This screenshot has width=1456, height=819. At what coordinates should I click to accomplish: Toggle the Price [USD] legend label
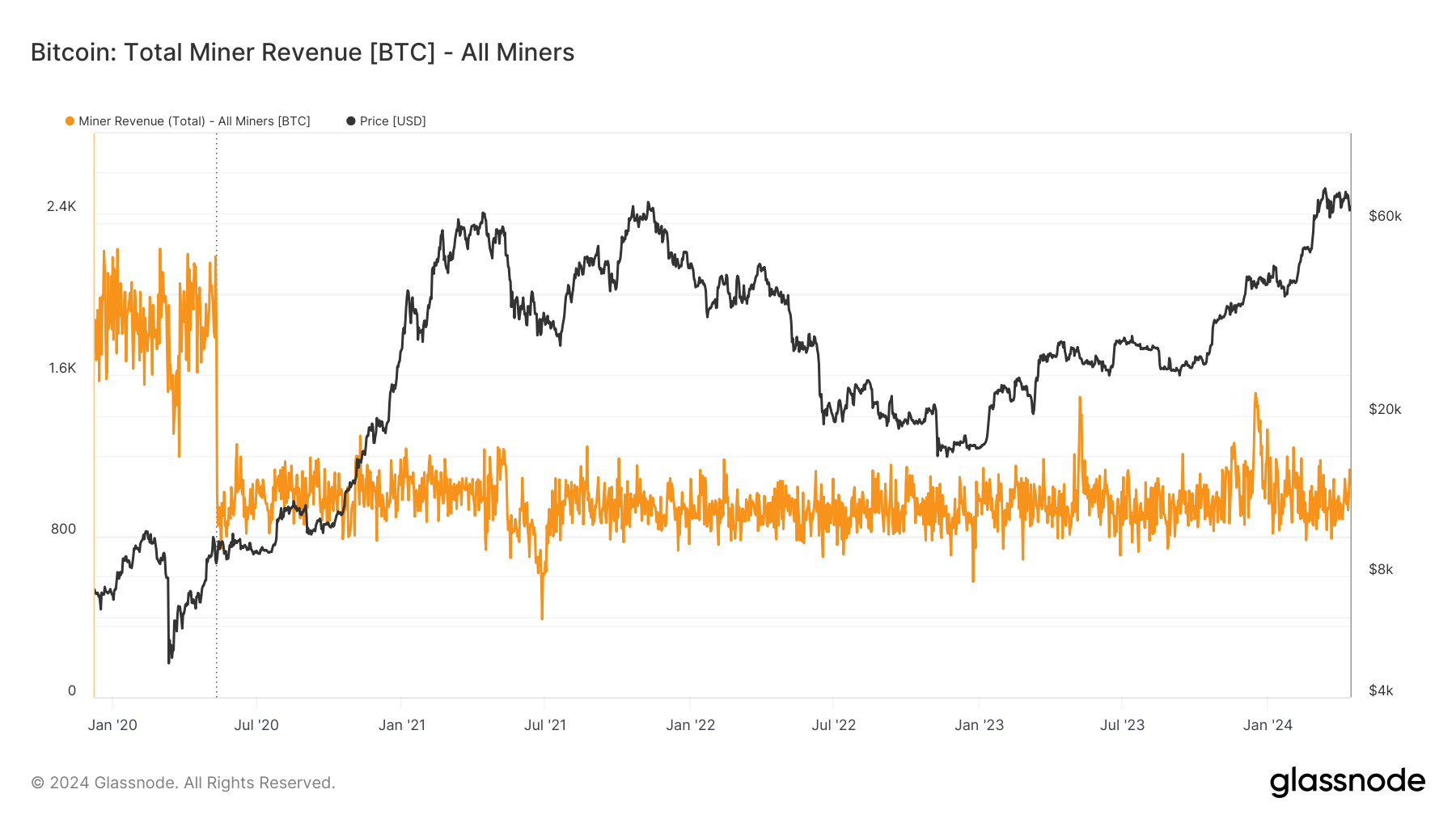click(392, 121)
